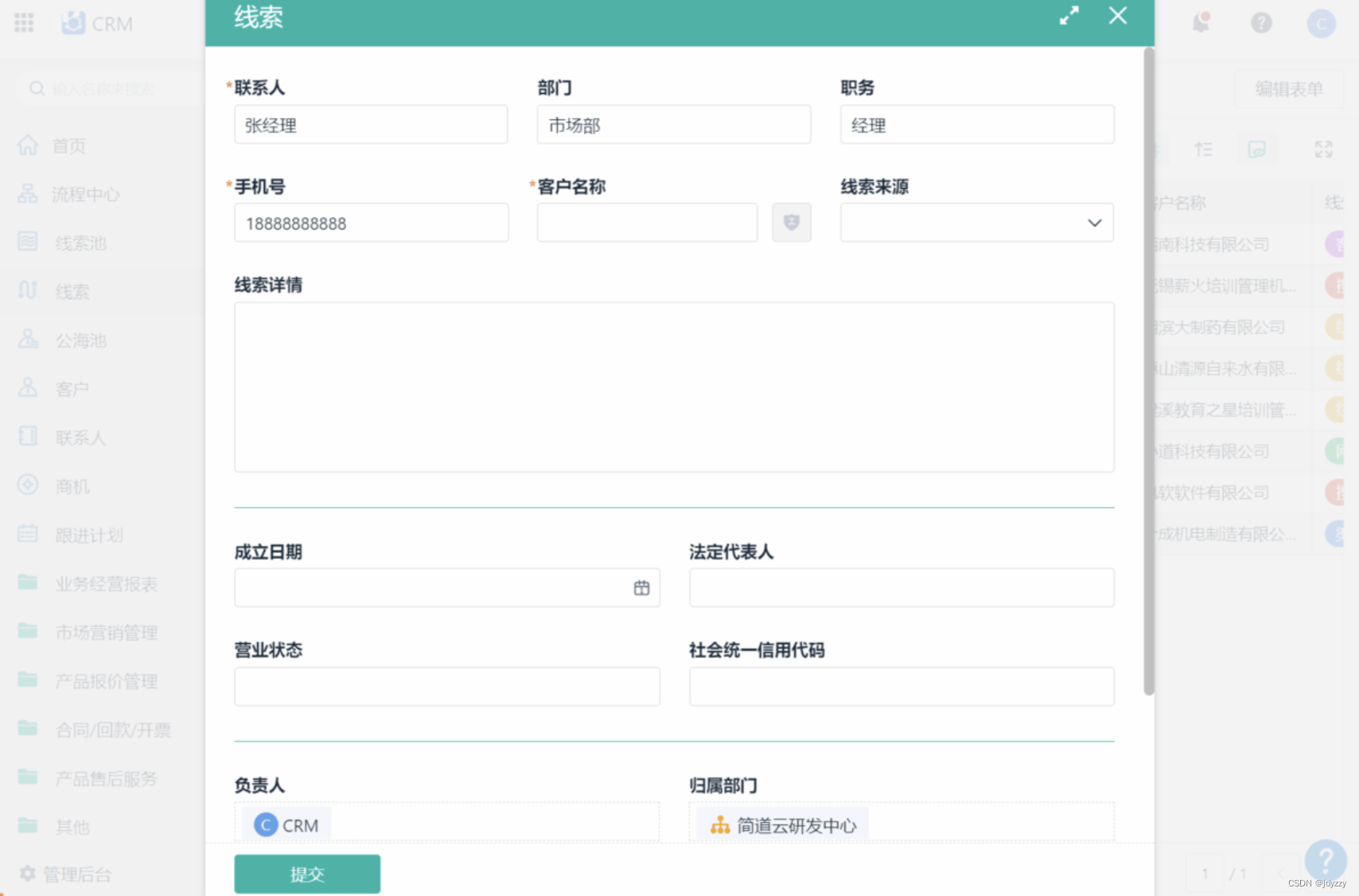The width and height of the screenshot is (1359, 896).
Task: Click the view switch icon in background toolbar
Action: 1256,150
